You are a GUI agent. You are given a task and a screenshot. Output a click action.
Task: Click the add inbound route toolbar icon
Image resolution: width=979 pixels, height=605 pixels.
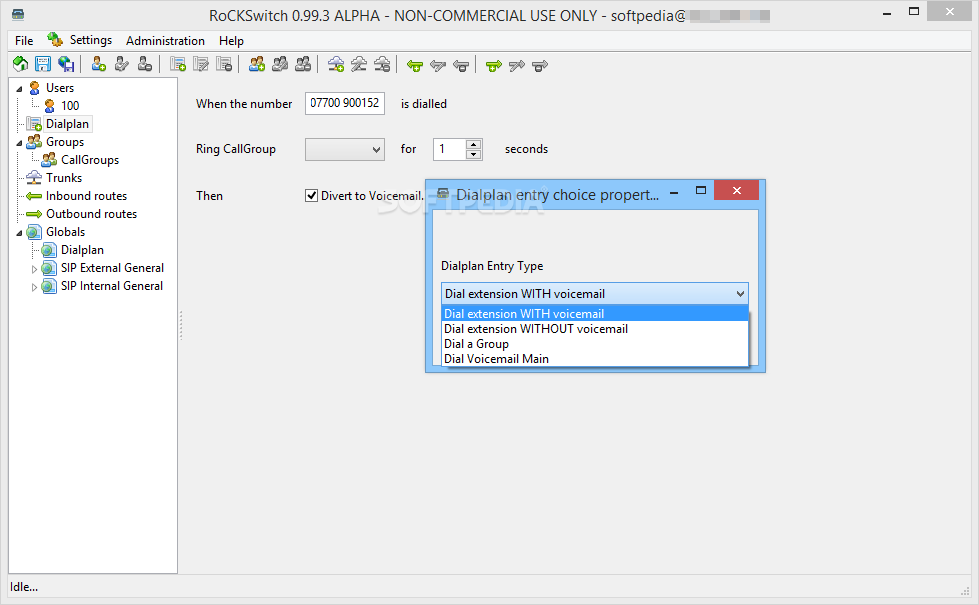415,65
